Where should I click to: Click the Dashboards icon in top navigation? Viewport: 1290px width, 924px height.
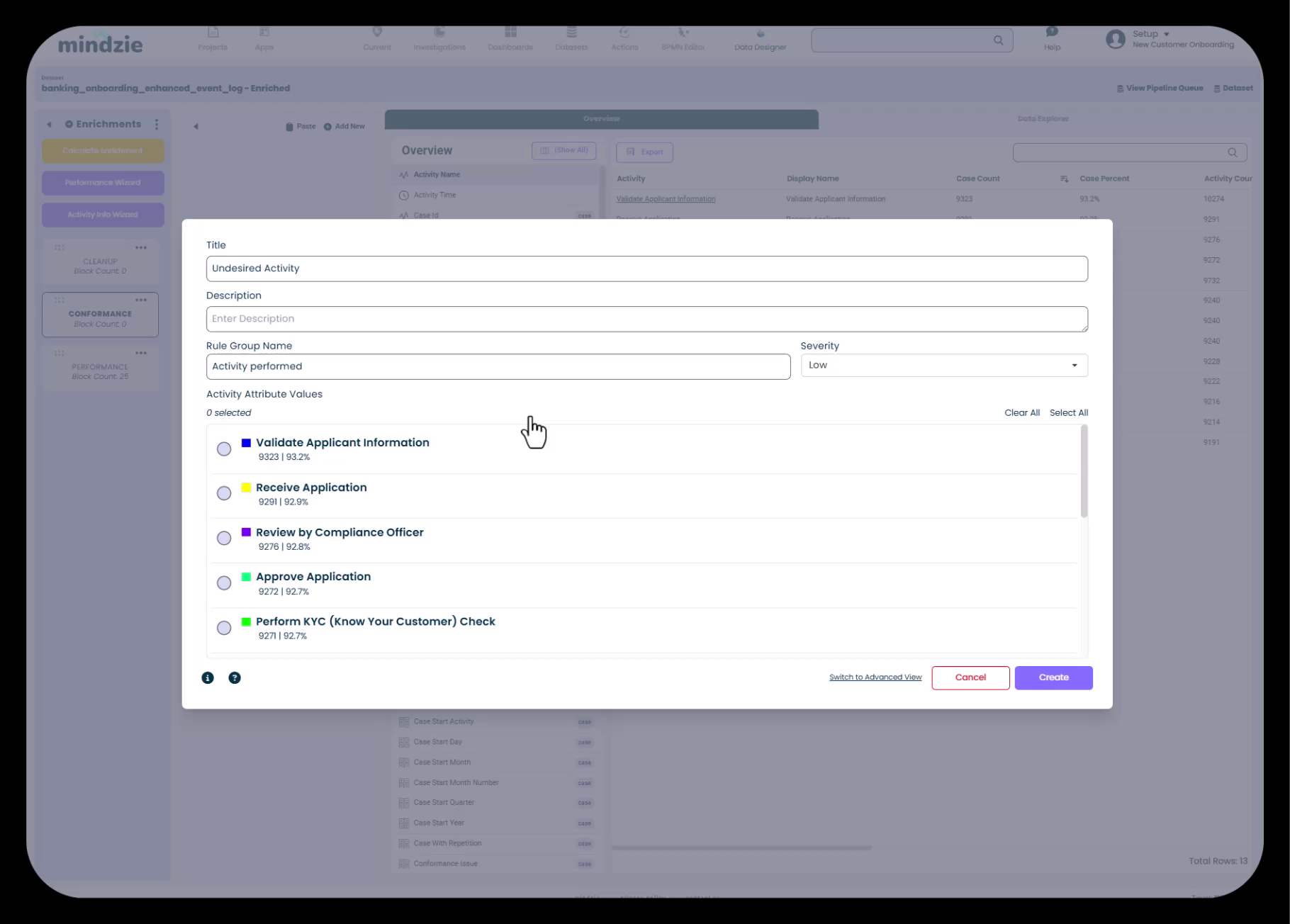510,33
